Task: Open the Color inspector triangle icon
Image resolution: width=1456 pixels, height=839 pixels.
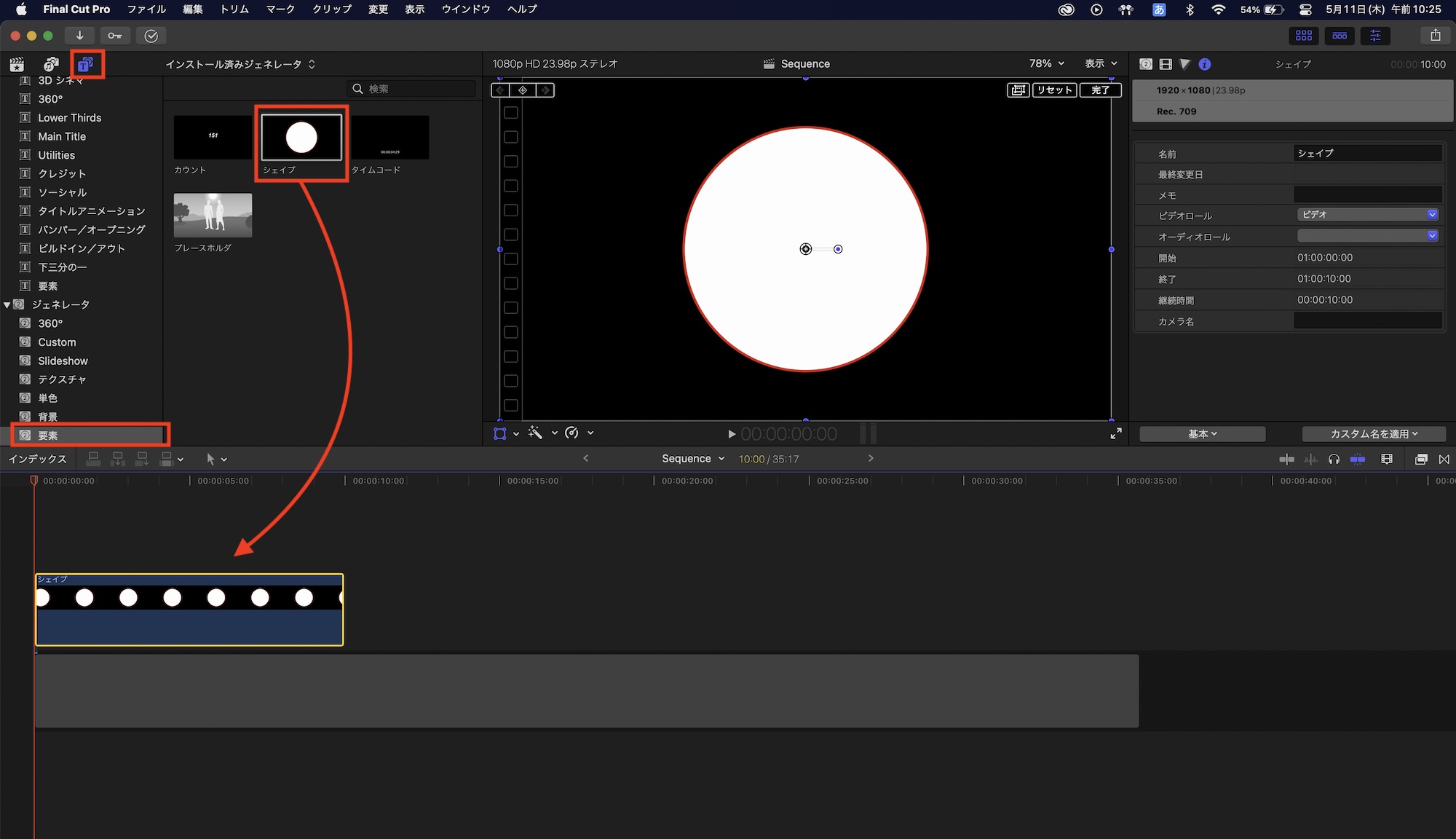Action: coord(1185,64)
